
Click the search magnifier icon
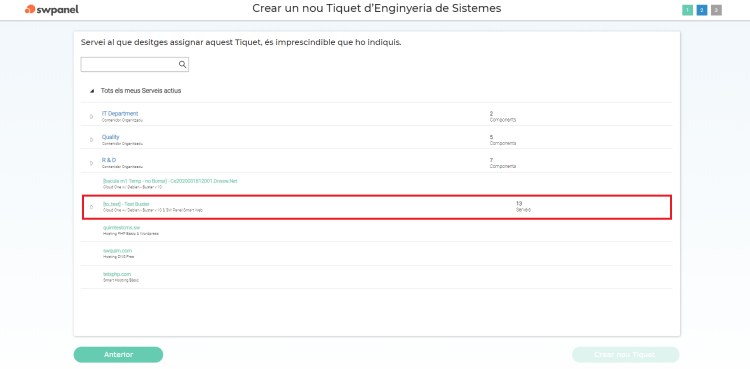click(x=182, y=65)
